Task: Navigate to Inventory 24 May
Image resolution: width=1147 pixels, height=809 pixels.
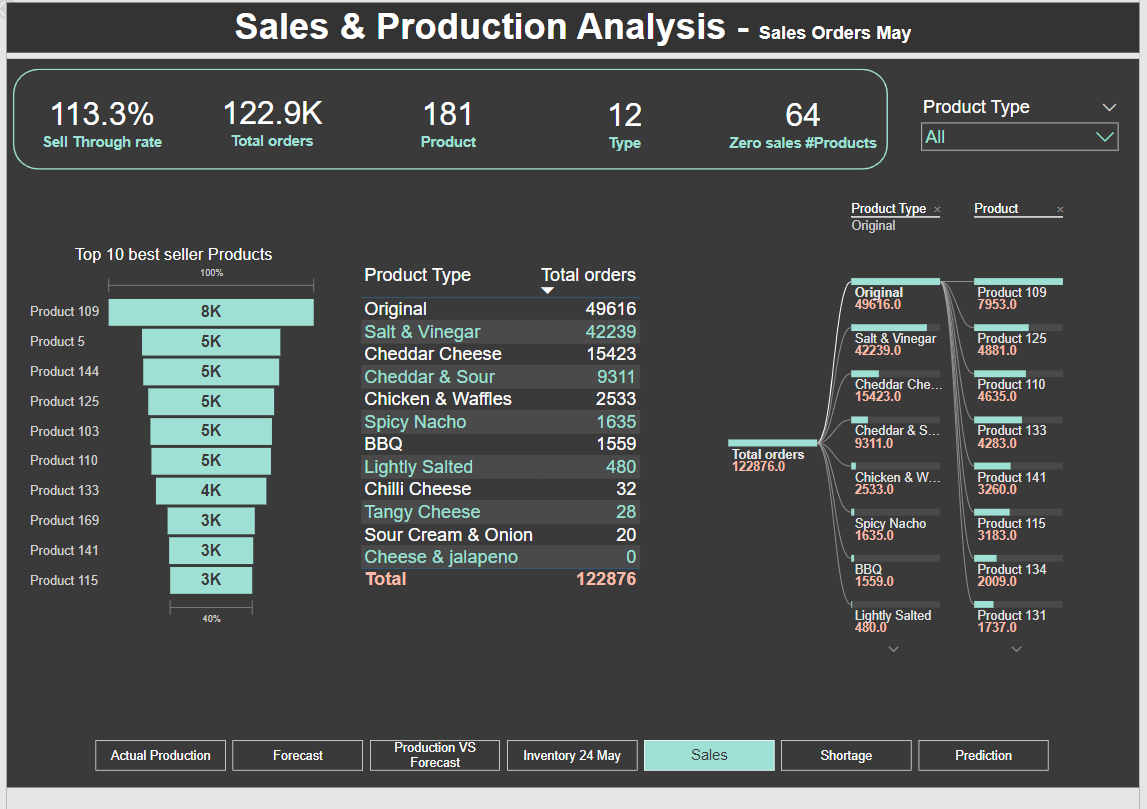Action: pos(571,756)
